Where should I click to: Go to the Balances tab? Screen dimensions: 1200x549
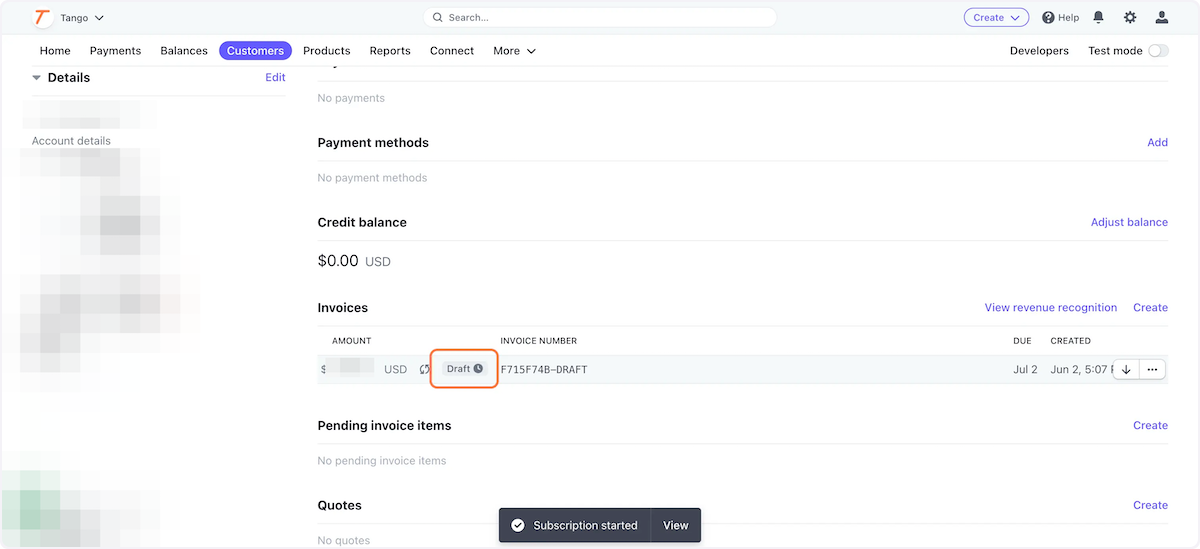pos(184,50)
